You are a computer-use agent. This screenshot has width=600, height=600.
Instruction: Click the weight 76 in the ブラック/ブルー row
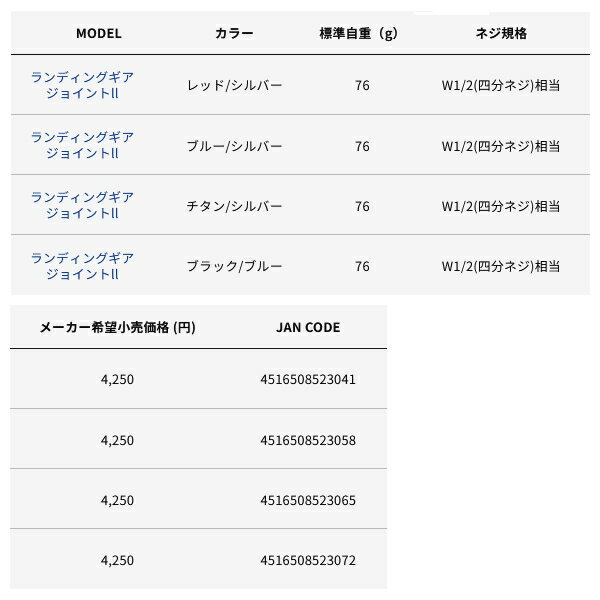pyautogui.click(x=362, y=266)
